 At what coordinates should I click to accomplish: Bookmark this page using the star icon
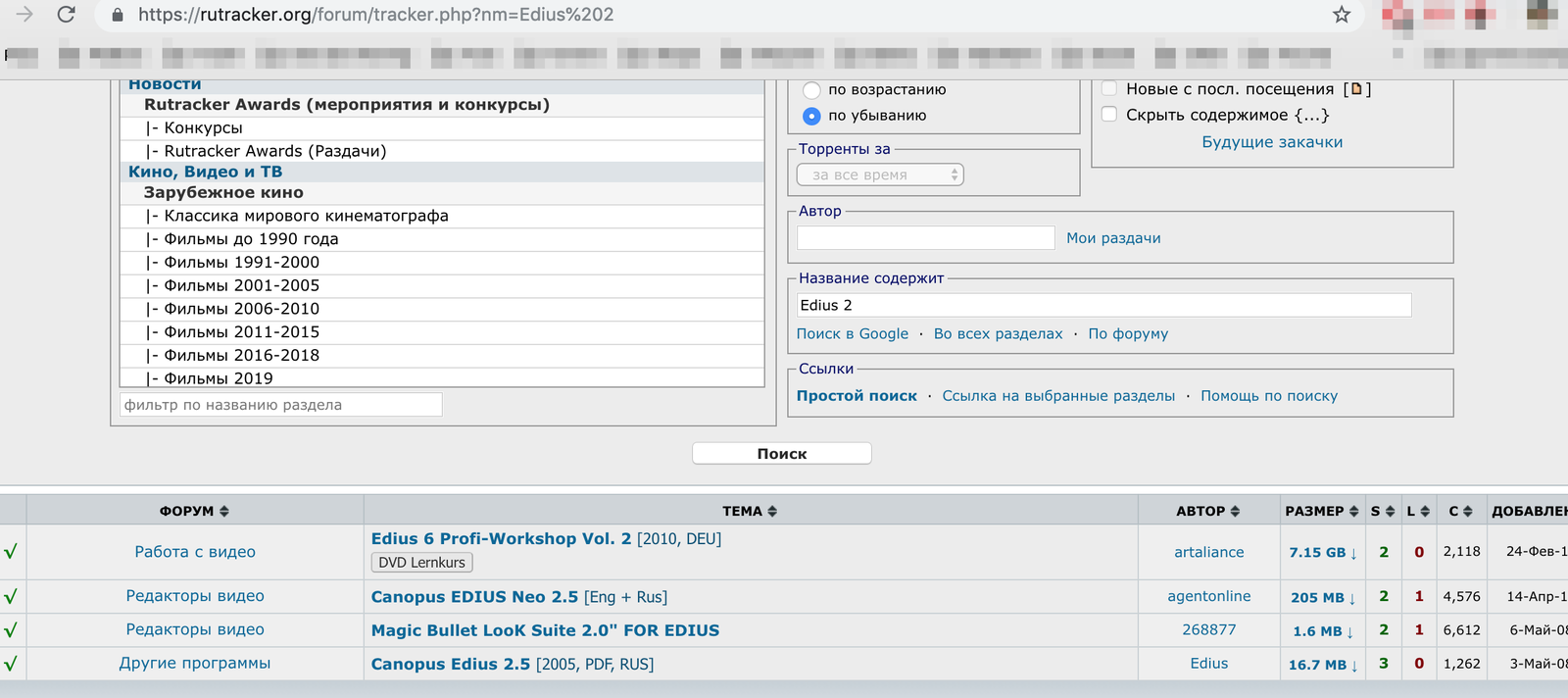tap(1342, 15)
